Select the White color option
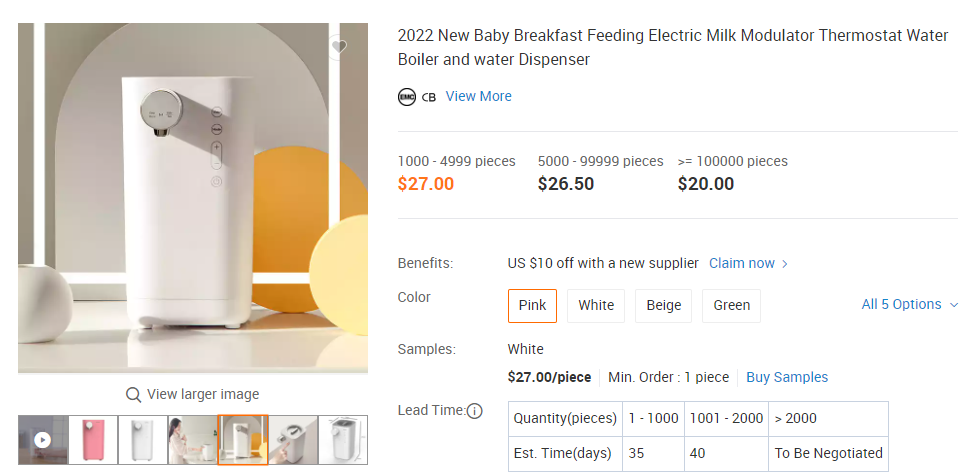Image resolution: width=974 pixels, height=476 pixels. tap(596, 305)
